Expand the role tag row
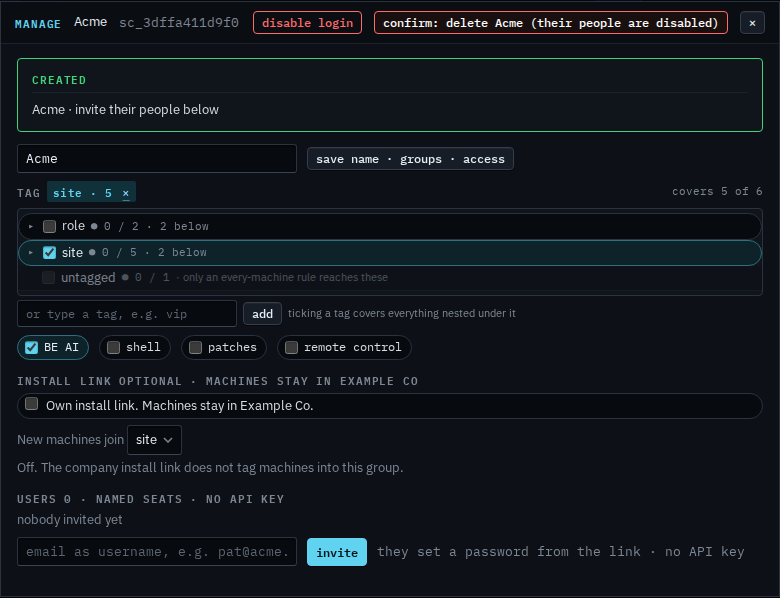Image resolution: width=780 pixels, height=598 pixels. click(31, 226)
